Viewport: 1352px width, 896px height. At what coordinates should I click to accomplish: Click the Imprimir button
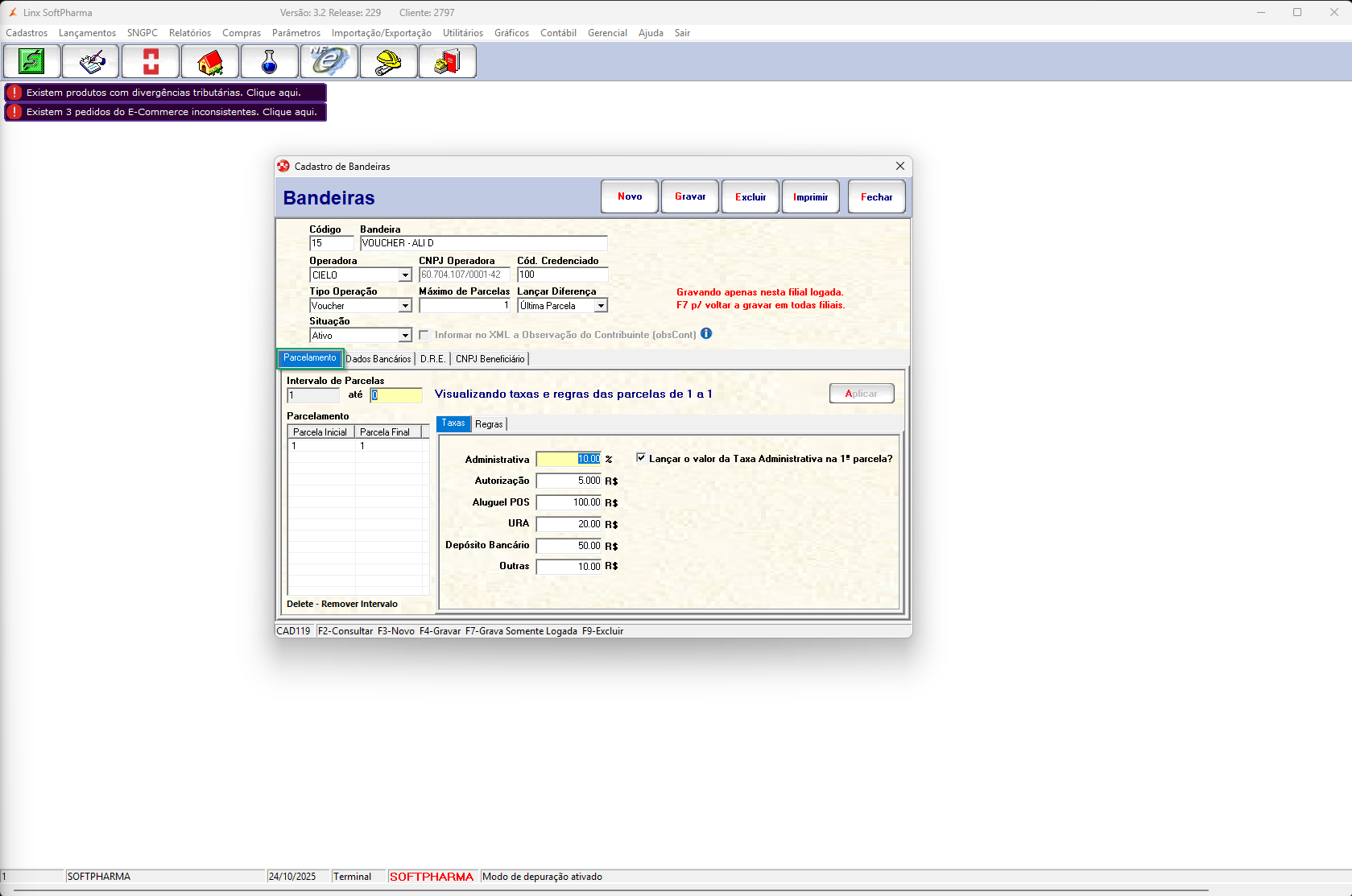tap(811, 196)
